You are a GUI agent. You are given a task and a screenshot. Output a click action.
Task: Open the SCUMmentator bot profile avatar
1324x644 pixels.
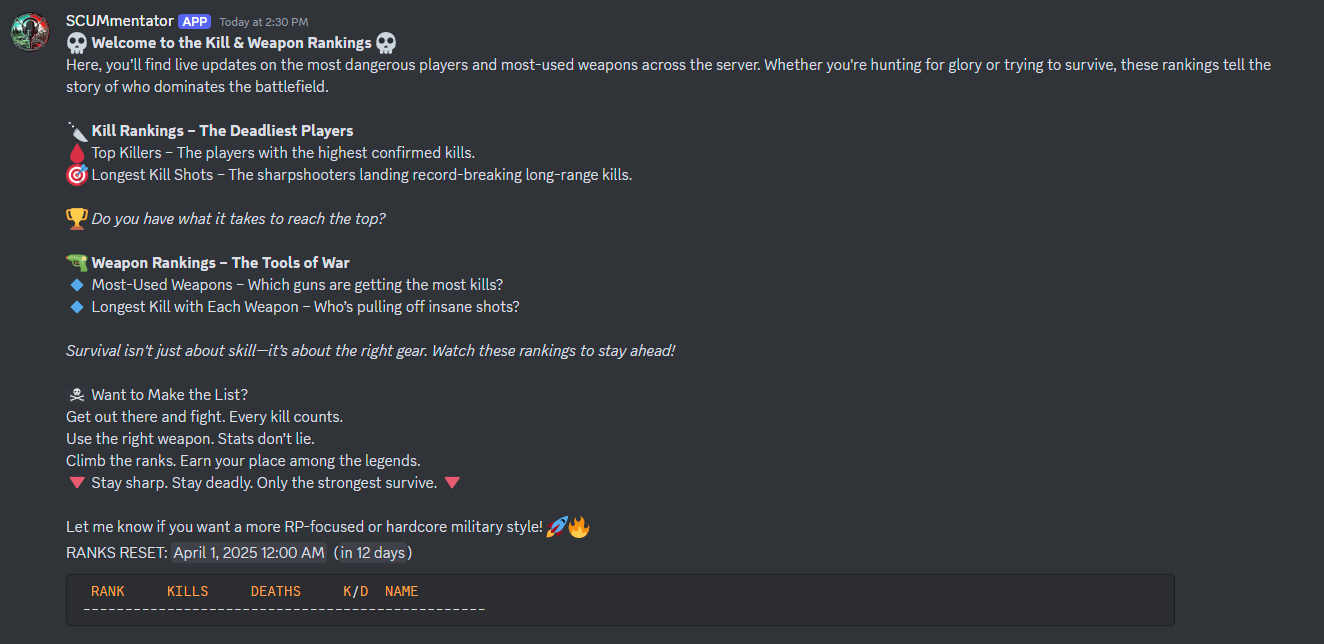(29, 31)
